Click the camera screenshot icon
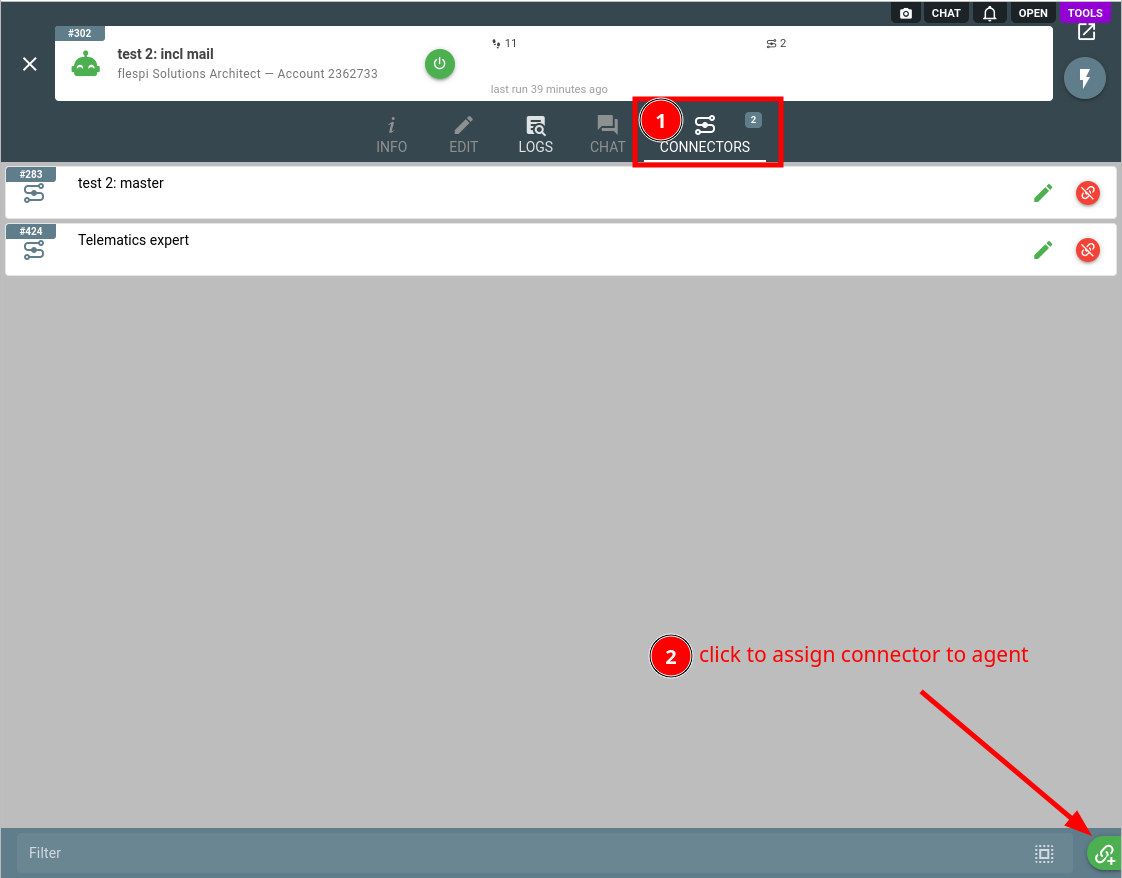Viewport: 1122px width, 878px height. [906, 13]
